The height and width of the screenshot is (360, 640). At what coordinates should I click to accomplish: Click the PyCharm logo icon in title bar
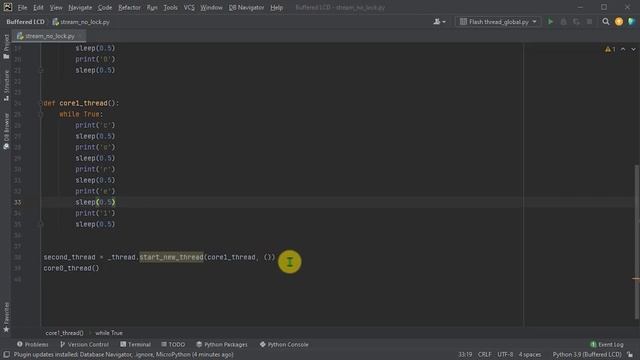pos(7,7)
